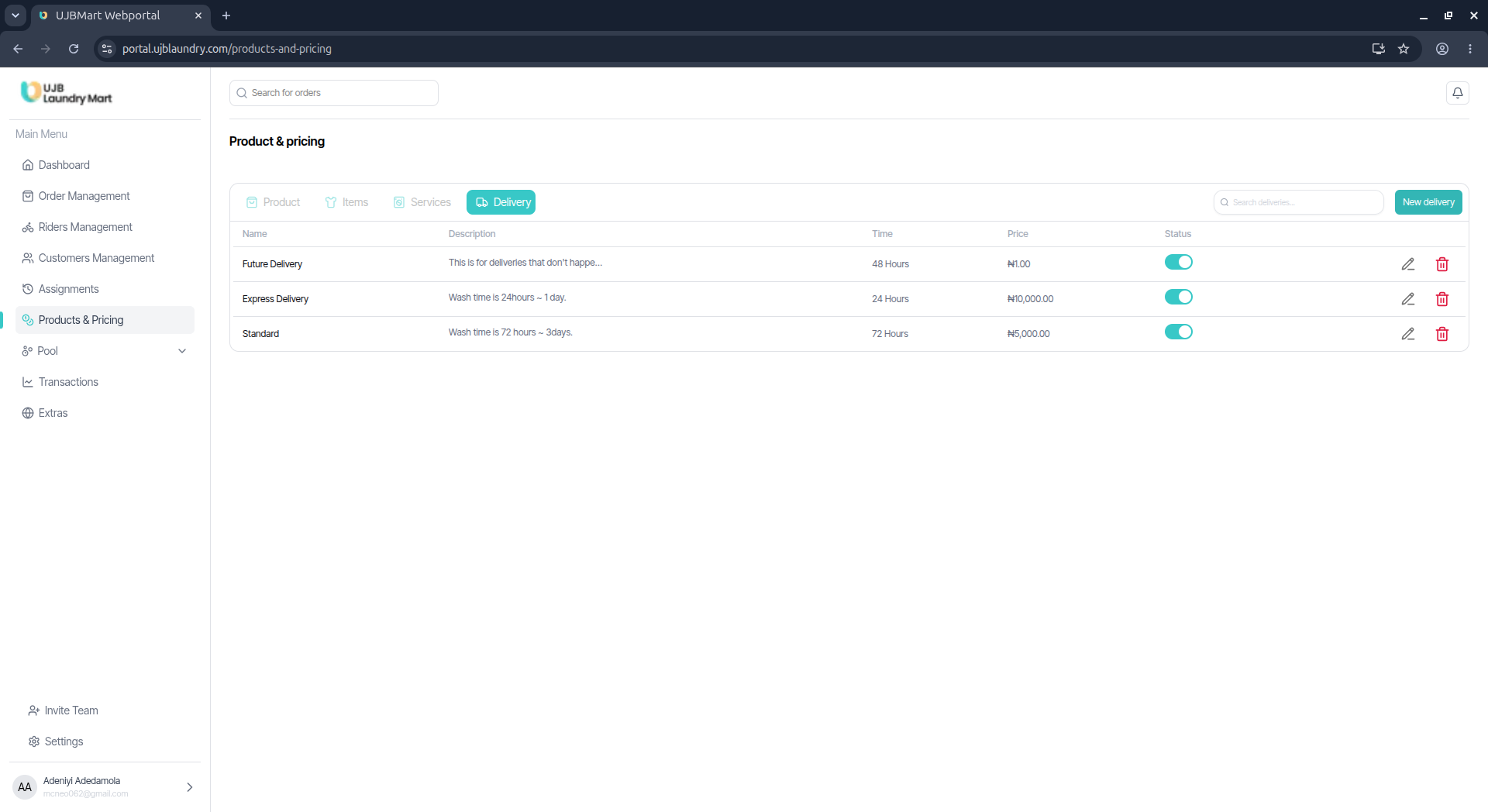Click the New delivery button
Viewport: 1488px width, 812px height.
(1428, 202)
